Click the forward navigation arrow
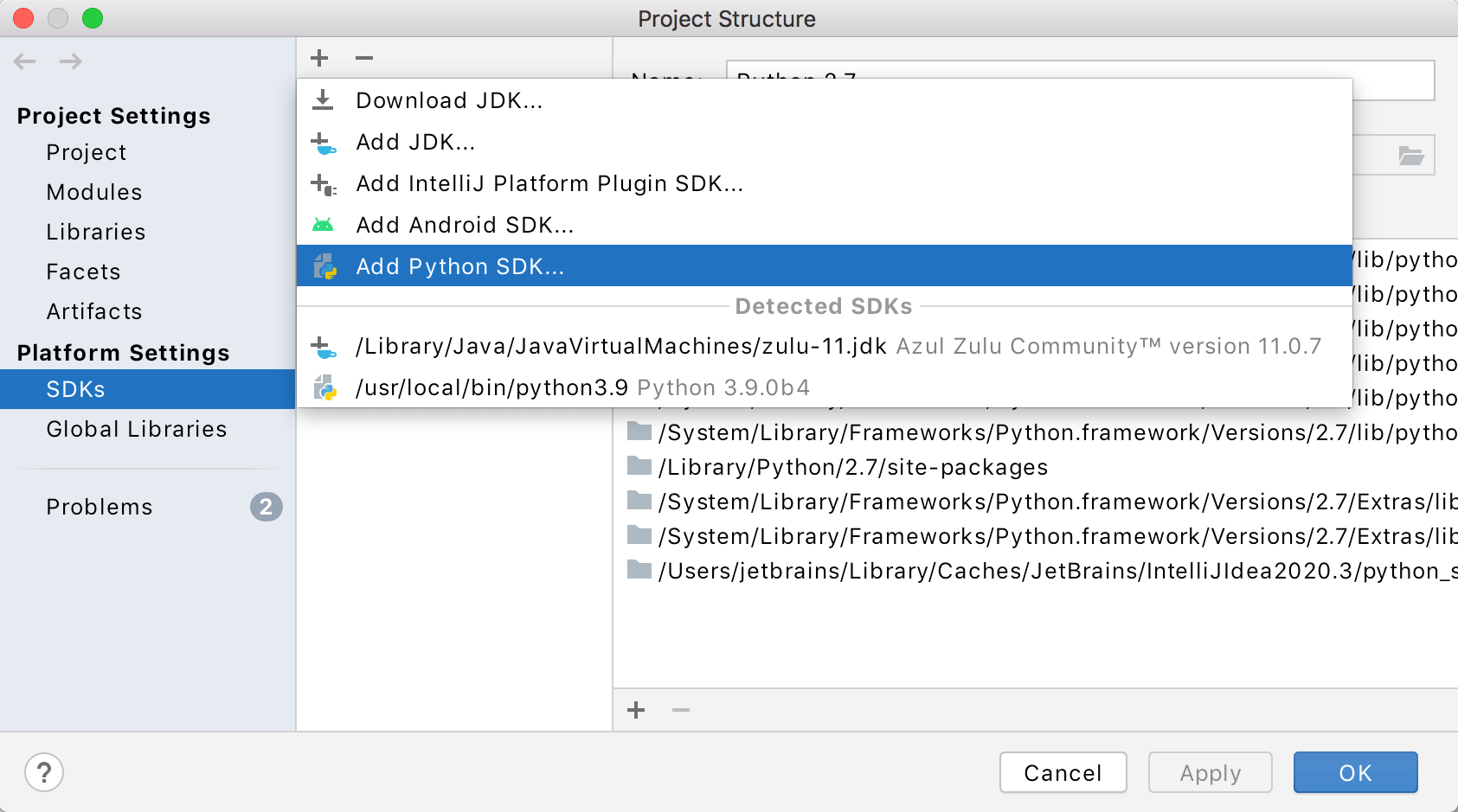 70,61
